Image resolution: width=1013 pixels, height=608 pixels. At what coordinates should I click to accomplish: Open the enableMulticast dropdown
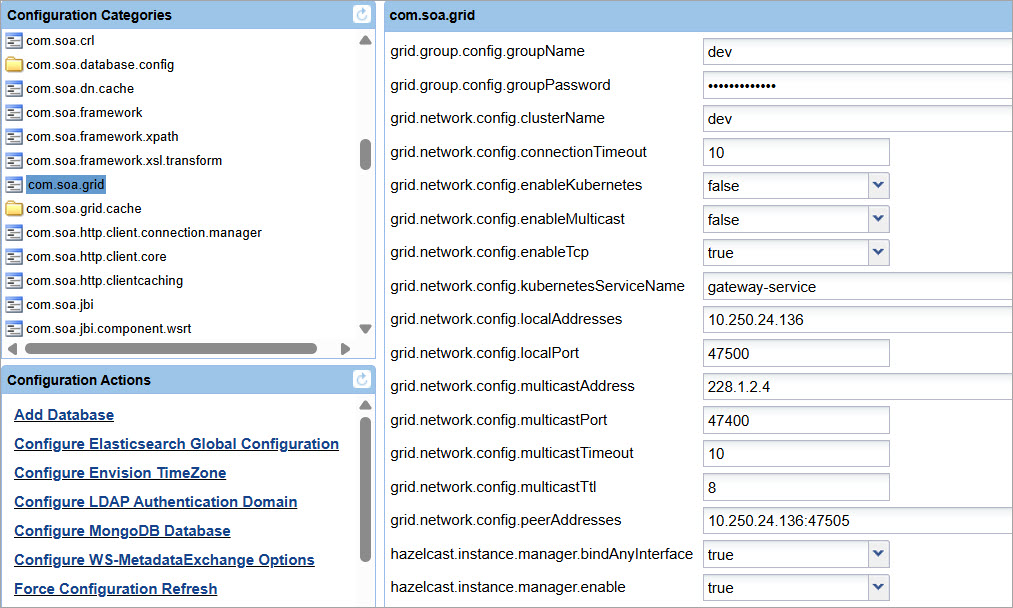878,220
